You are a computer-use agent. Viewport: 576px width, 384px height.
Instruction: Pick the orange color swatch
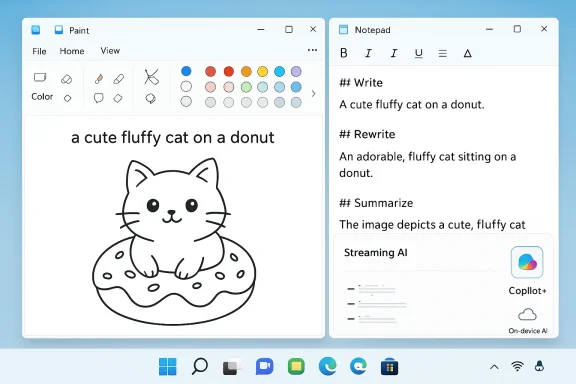tap(246, 71)
